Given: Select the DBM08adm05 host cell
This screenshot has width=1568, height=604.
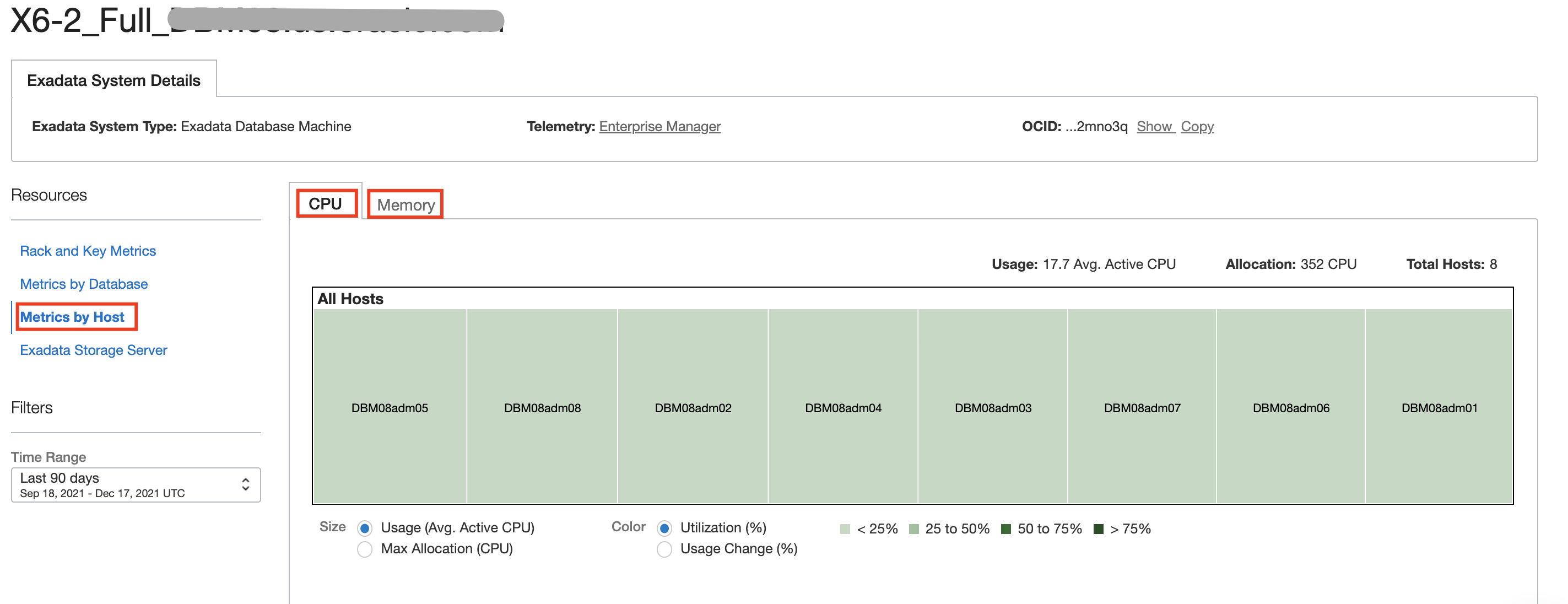Looking at the screenshot, I should pyautogui.click(x=389, y=407).
